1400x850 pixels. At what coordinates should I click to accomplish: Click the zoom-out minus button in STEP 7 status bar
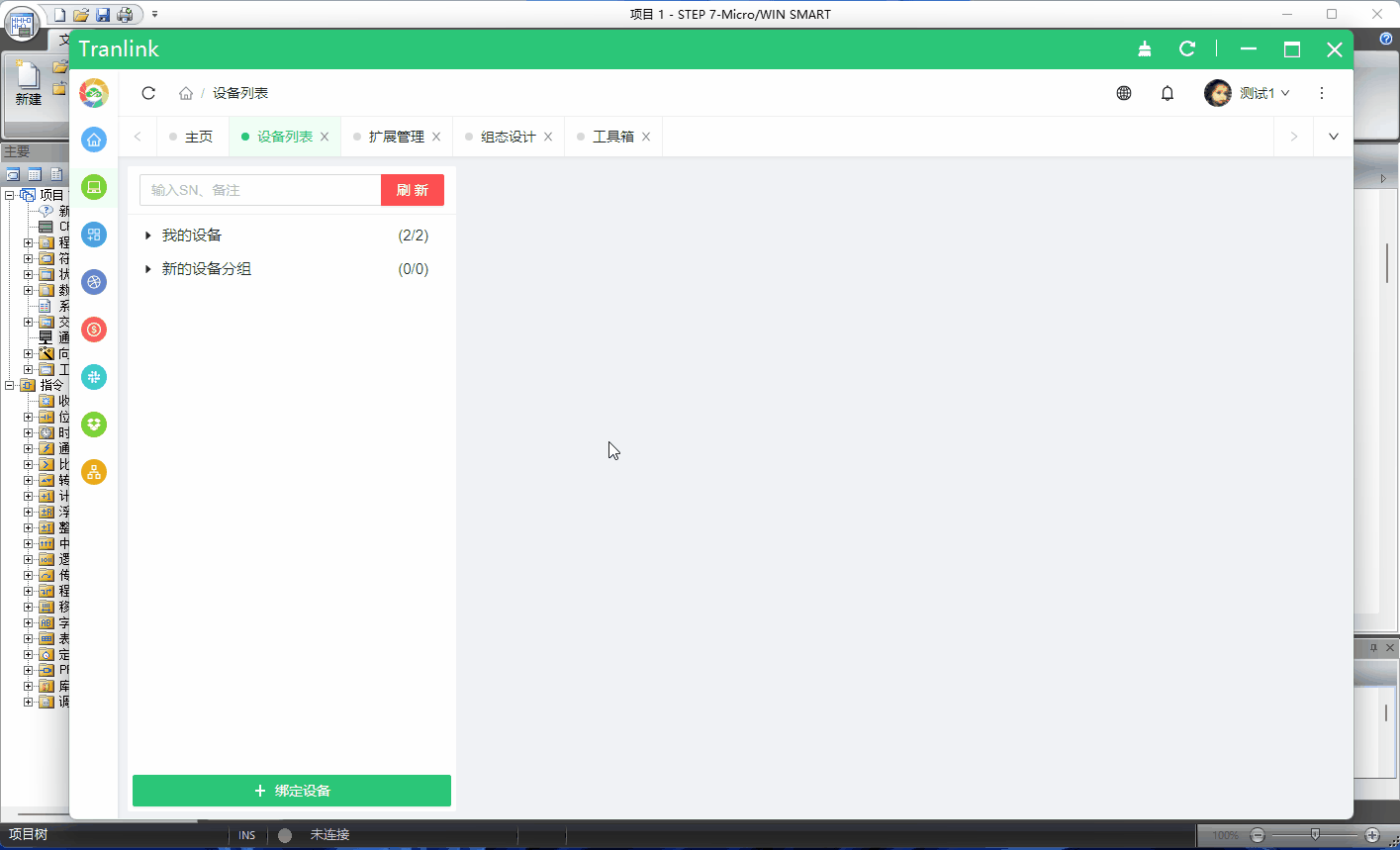[1258, 835]
